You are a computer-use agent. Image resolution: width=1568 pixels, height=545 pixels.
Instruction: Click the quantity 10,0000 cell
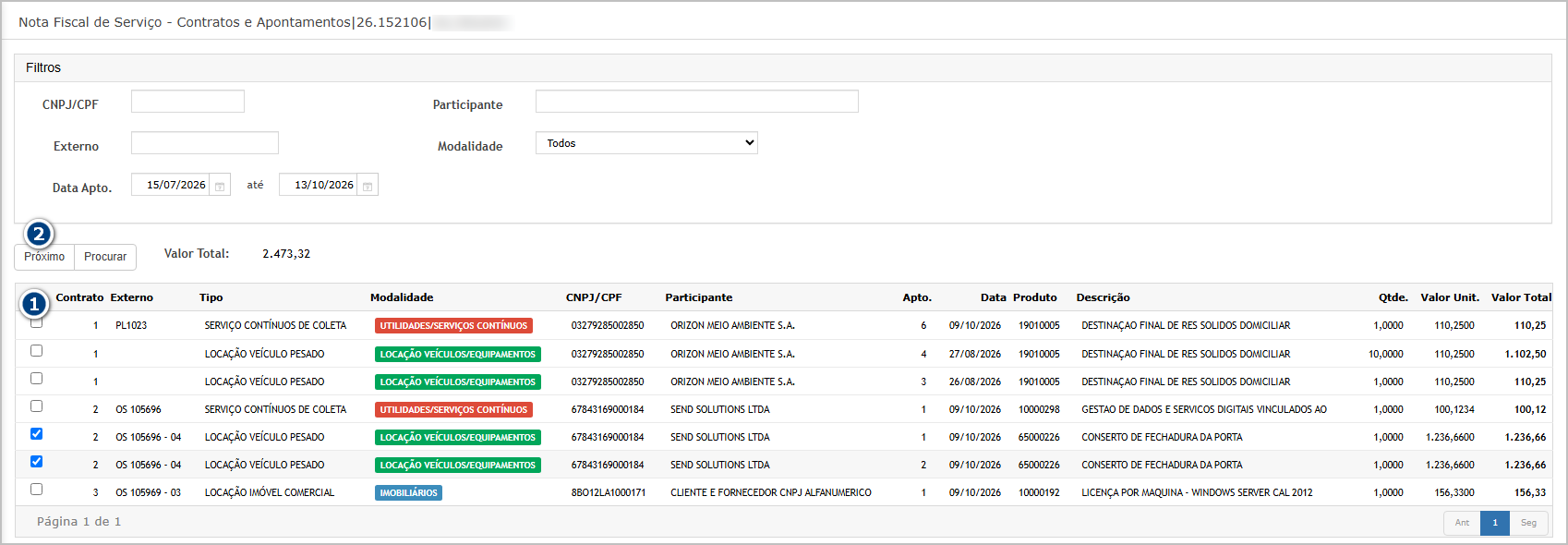pyautogui.click(x=1386, y=355)
